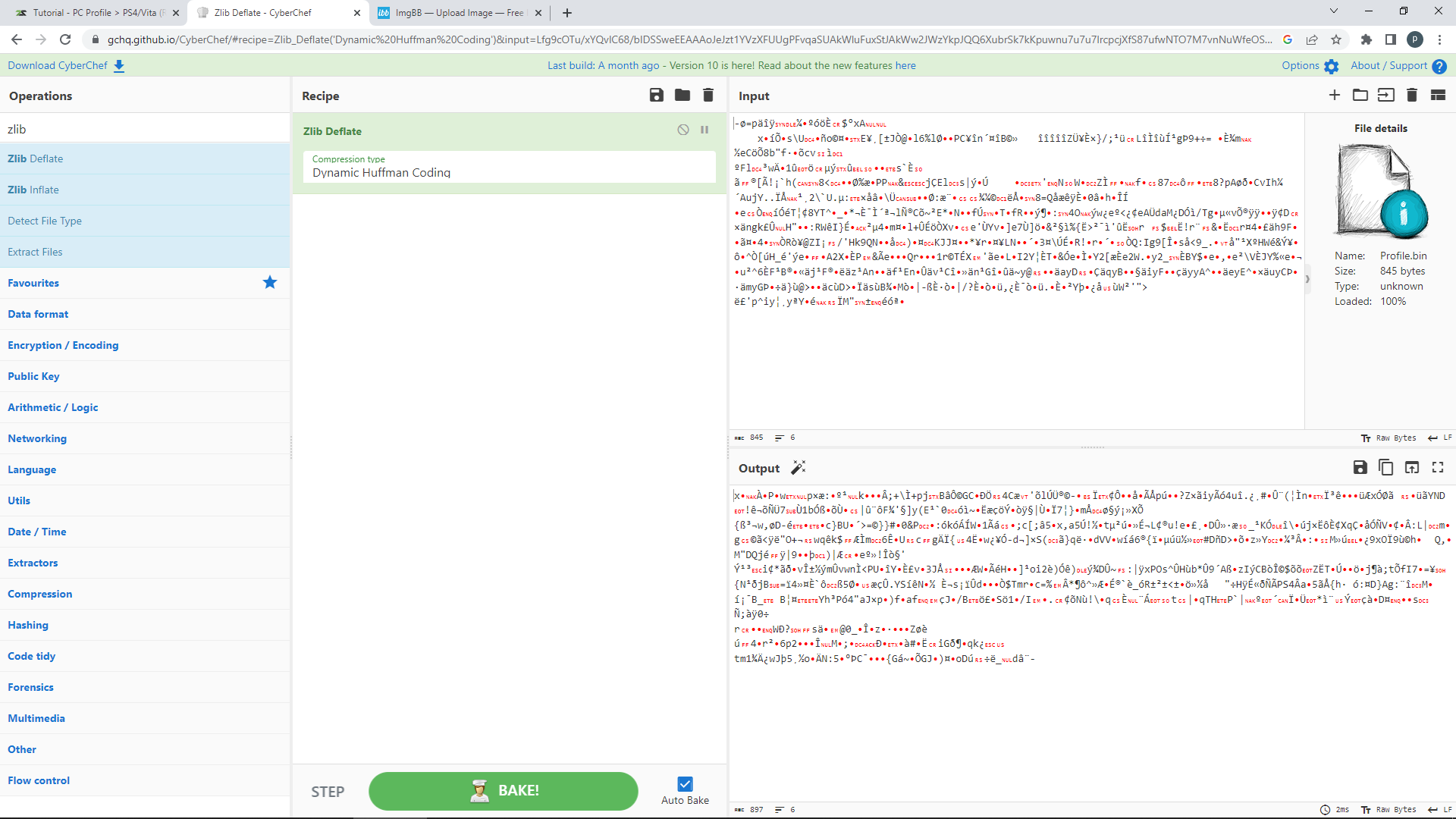Change input end-of-line sequence LF

point(1439,438)
